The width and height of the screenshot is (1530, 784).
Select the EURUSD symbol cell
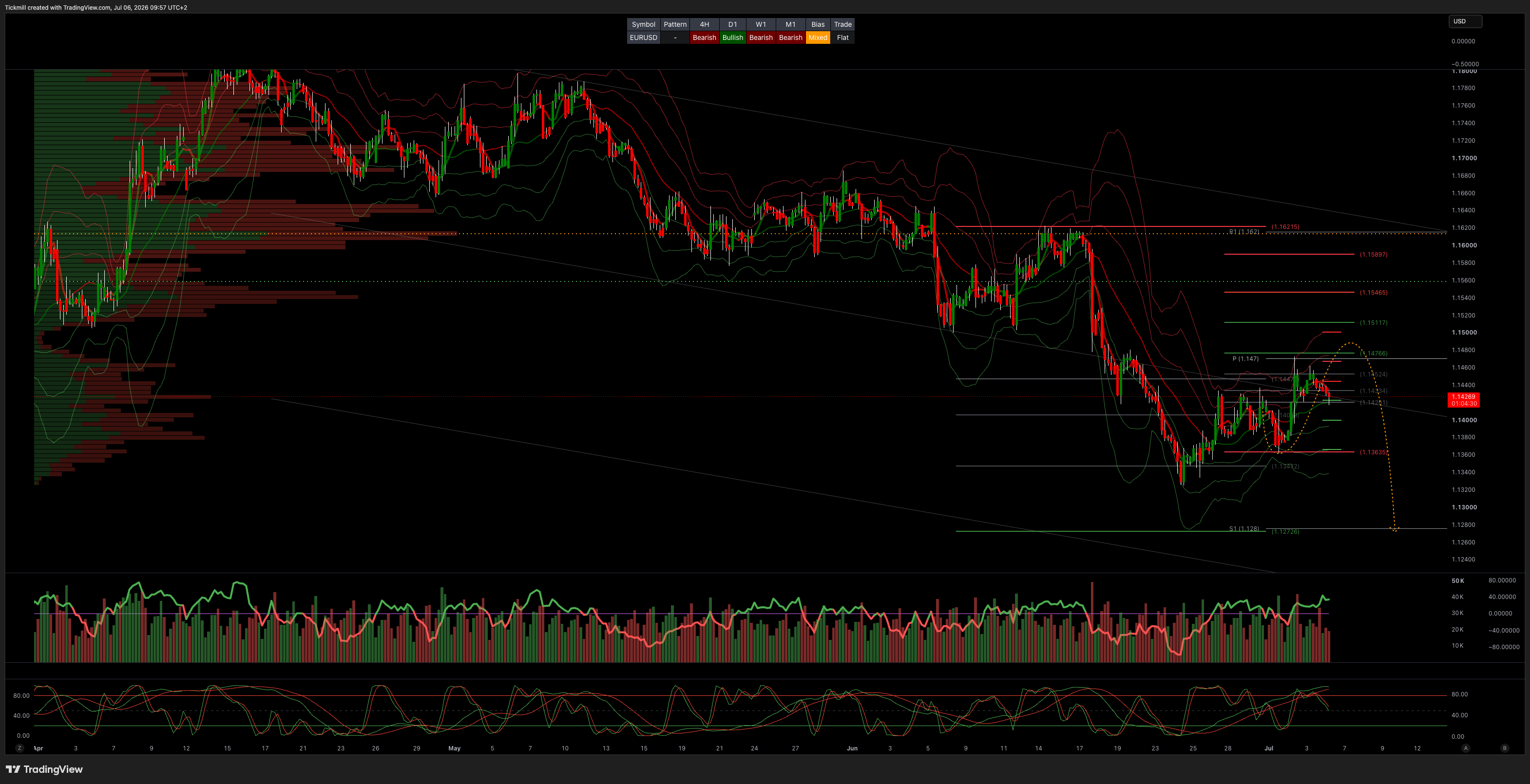[x=643, y=37]
